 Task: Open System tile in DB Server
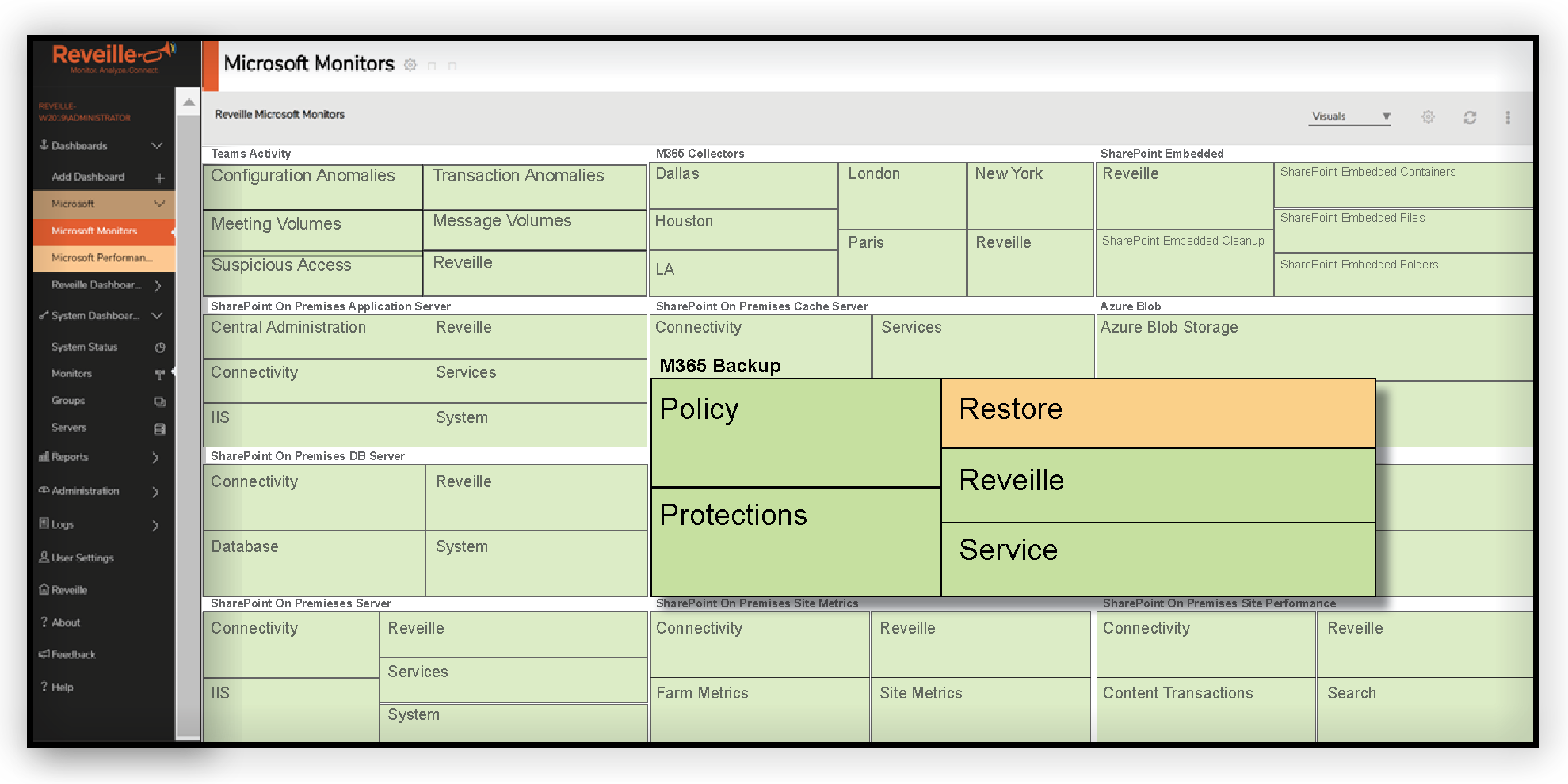(536, 564)
